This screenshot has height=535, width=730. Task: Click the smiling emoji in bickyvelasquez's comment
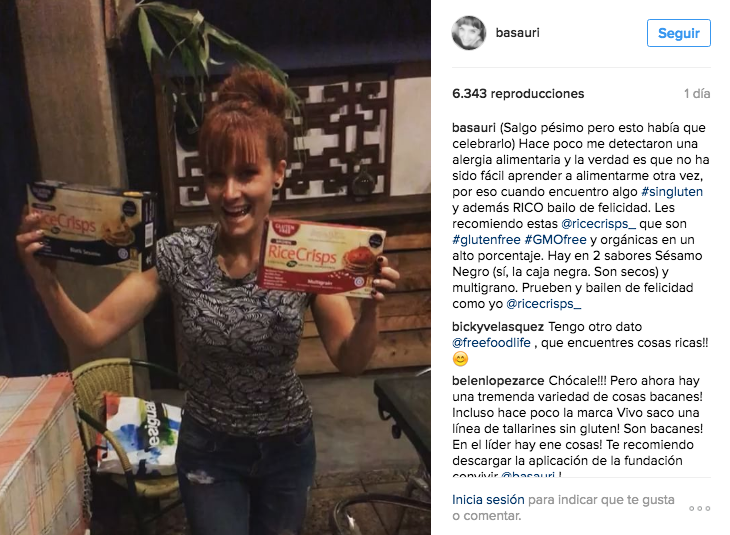click(x=460, y=359)
